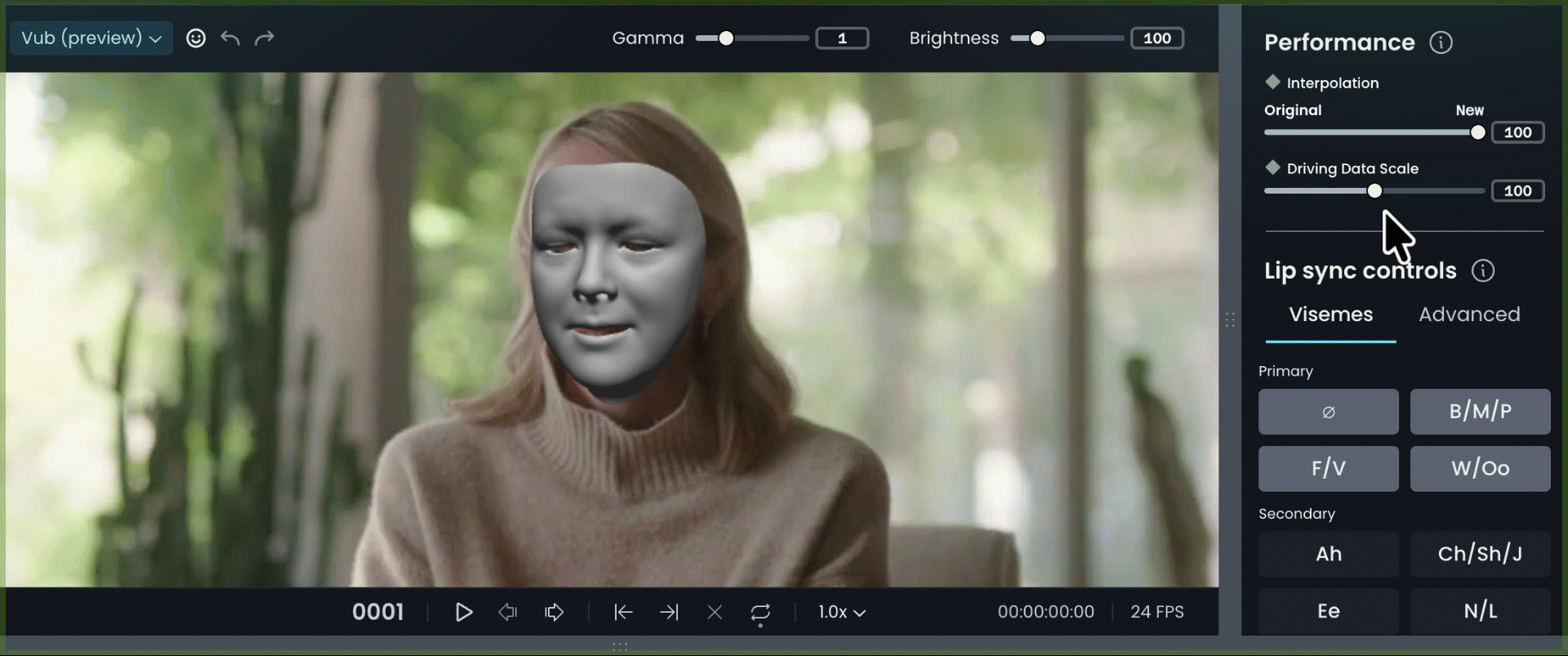This screenshot has height=656, width=1568.
Task: Undo the last action
Action: pos(230,38)
